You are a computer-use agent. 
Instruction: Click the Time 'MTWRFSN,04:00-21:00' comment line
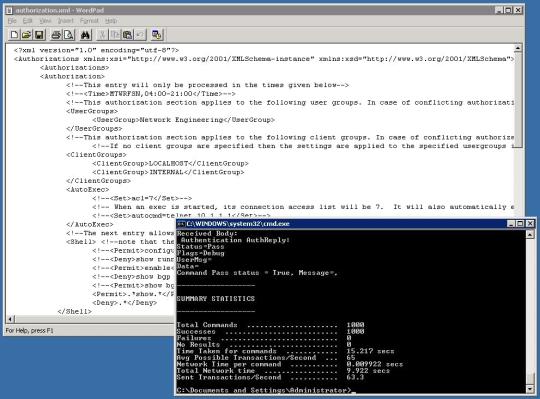(151, 94)
